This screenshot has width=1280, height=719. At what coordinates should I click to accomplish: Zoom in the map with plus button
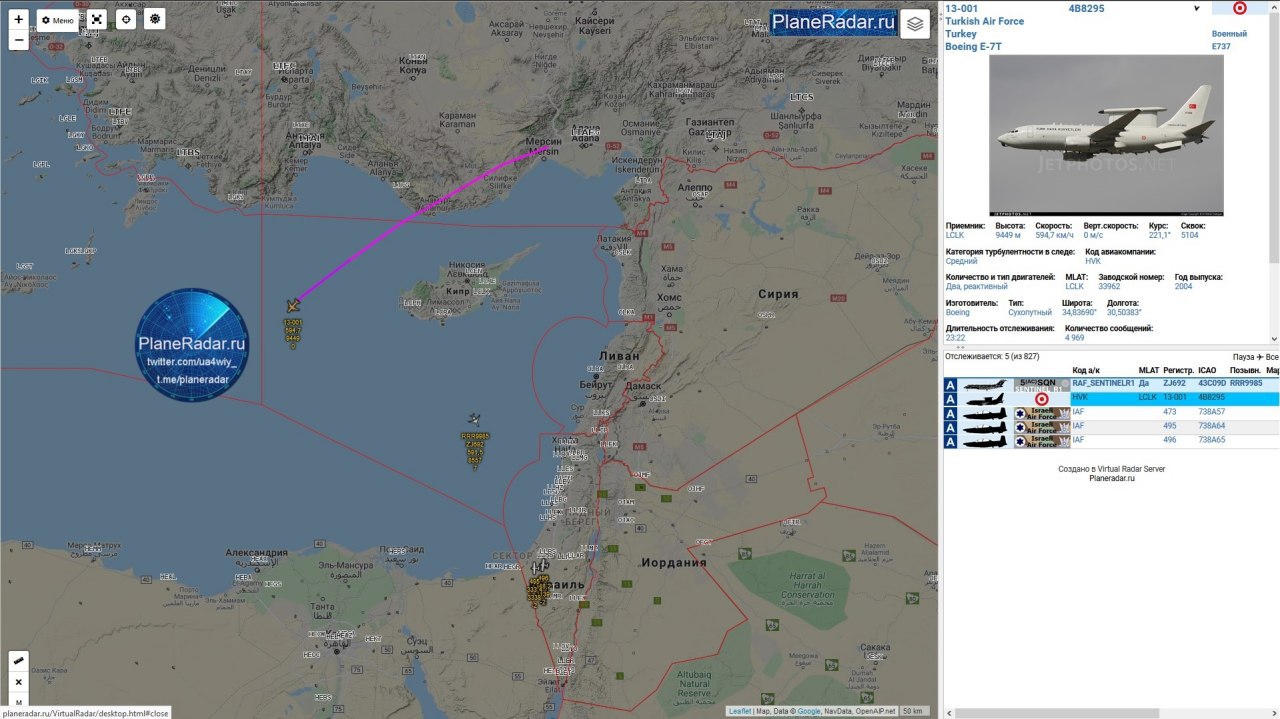(19, 19)
